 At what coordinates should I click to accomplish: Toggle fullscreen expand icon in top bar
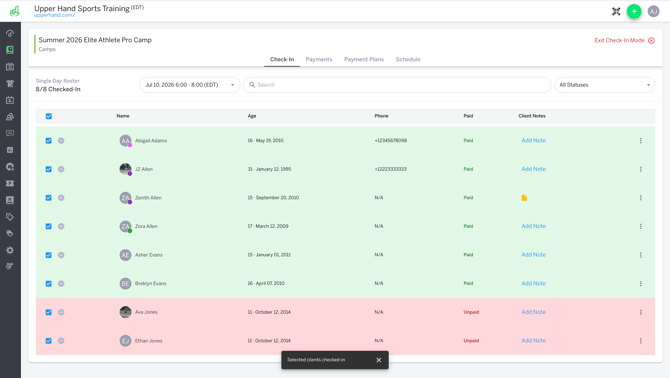(616, 12)
